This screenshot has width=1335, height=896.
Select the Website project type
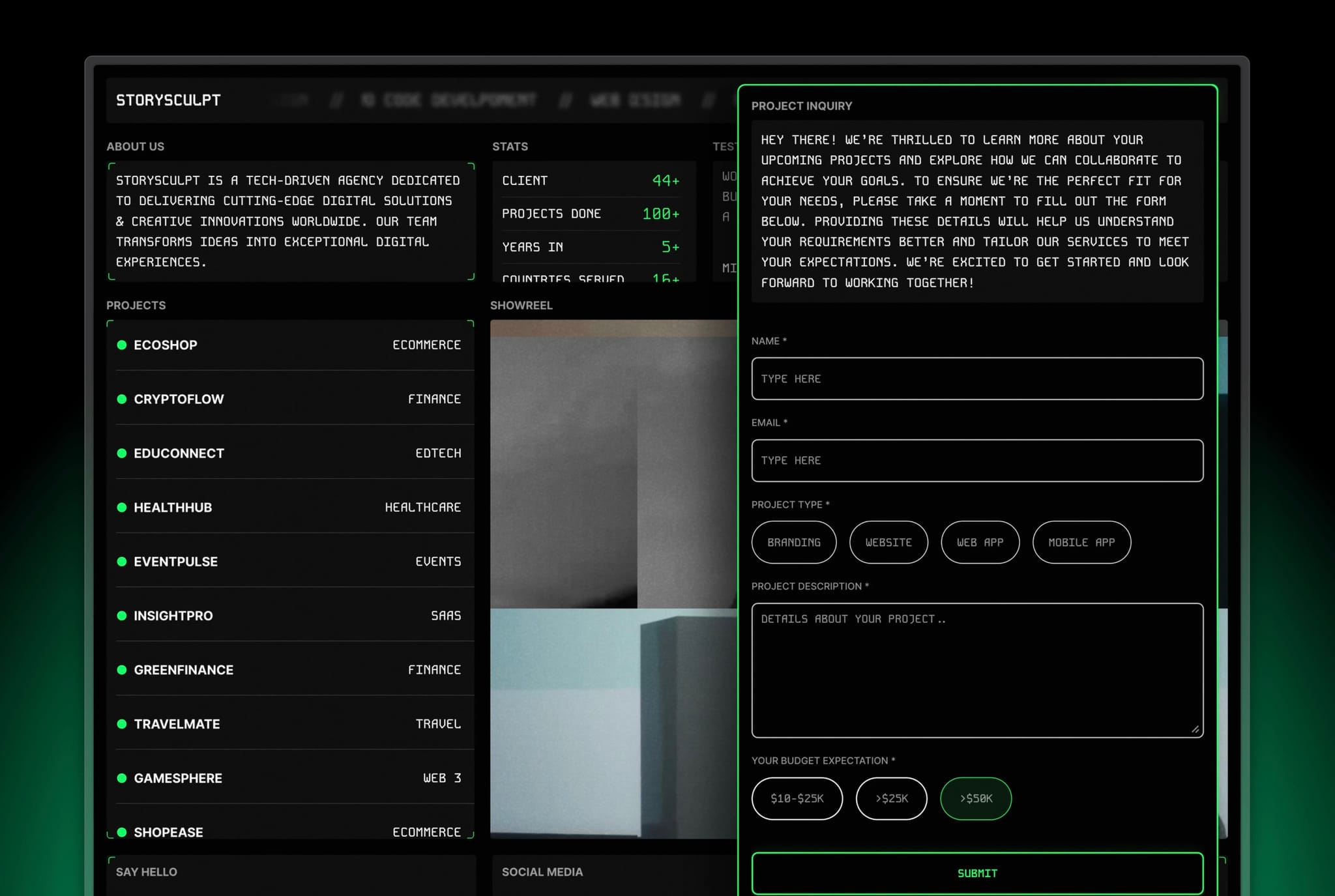pos(888,542)
